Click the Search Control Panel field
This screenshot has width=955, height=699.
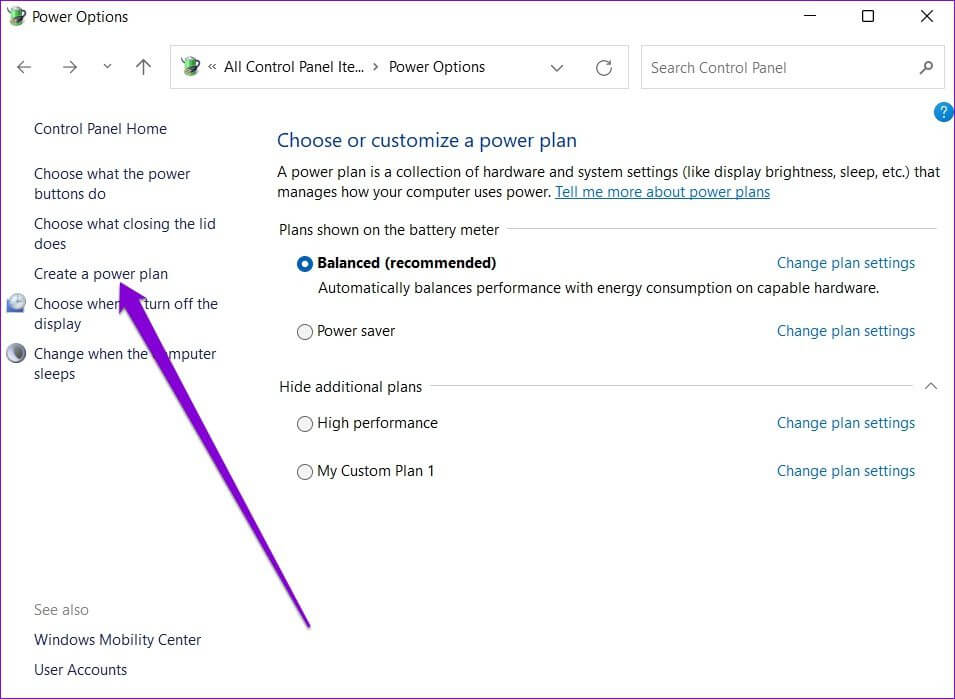778,67
